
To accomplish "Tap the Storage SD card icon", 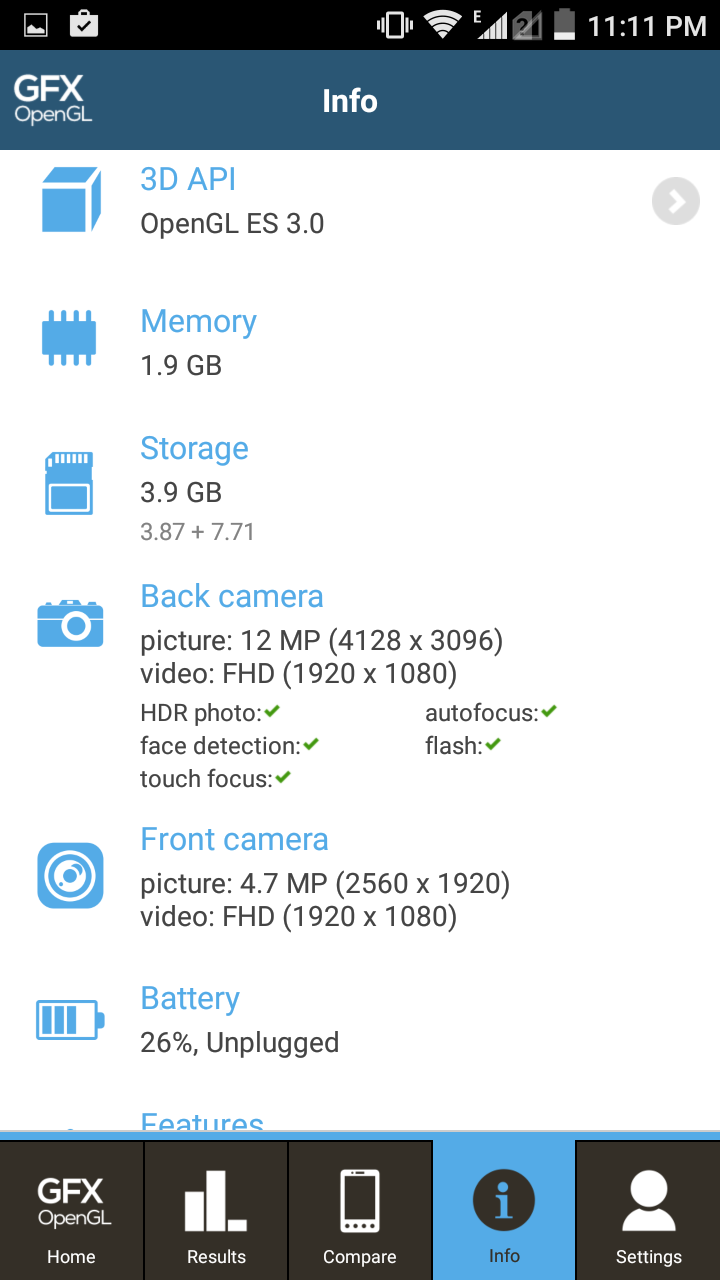I will click(69, 483).
